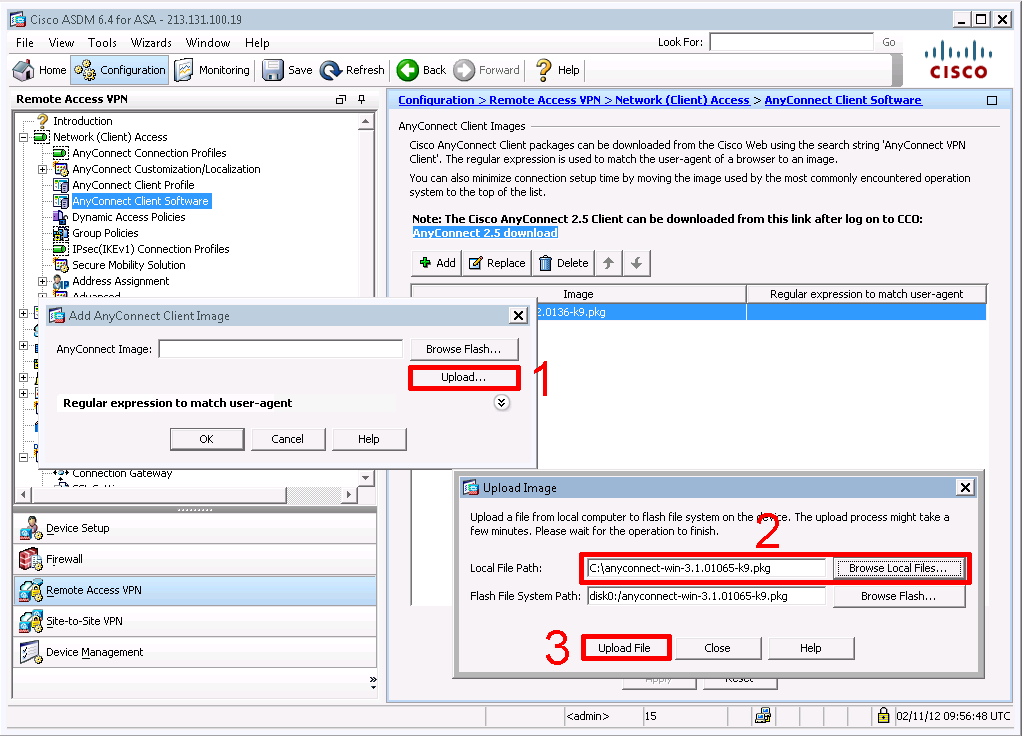Screen dimensions: 1022x736
Task: Maximize the content pane with the square icon
Action: [x=992, y=100]
